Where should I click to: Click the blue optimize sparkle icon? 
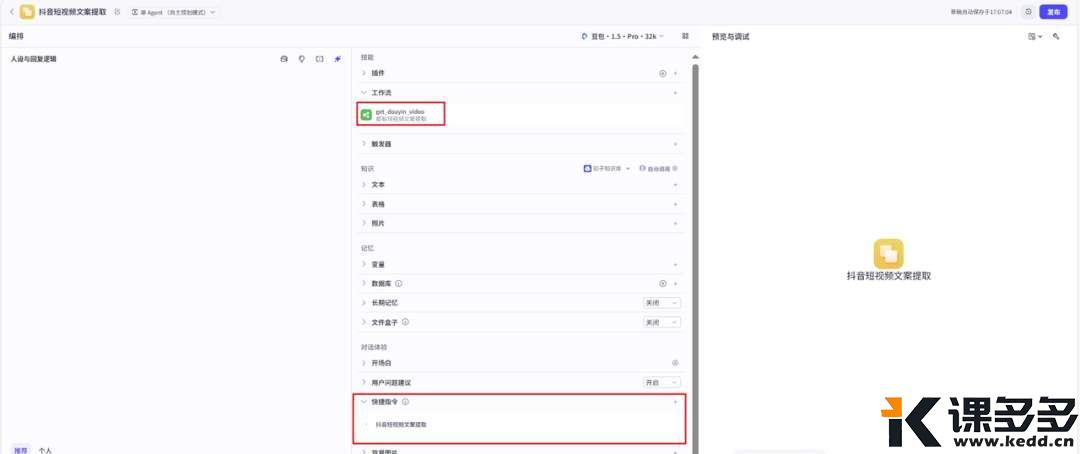point(338,59)
